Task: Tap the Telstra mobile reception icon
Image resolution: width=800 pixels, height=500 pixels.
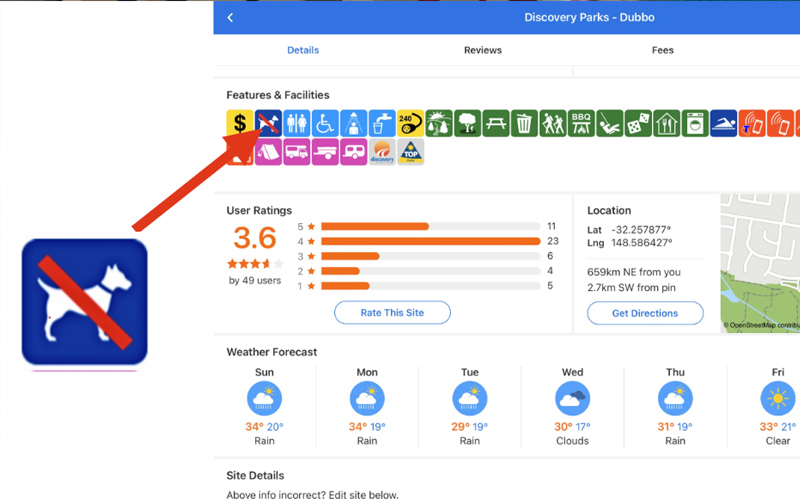Action: click(x=752, y=123)
